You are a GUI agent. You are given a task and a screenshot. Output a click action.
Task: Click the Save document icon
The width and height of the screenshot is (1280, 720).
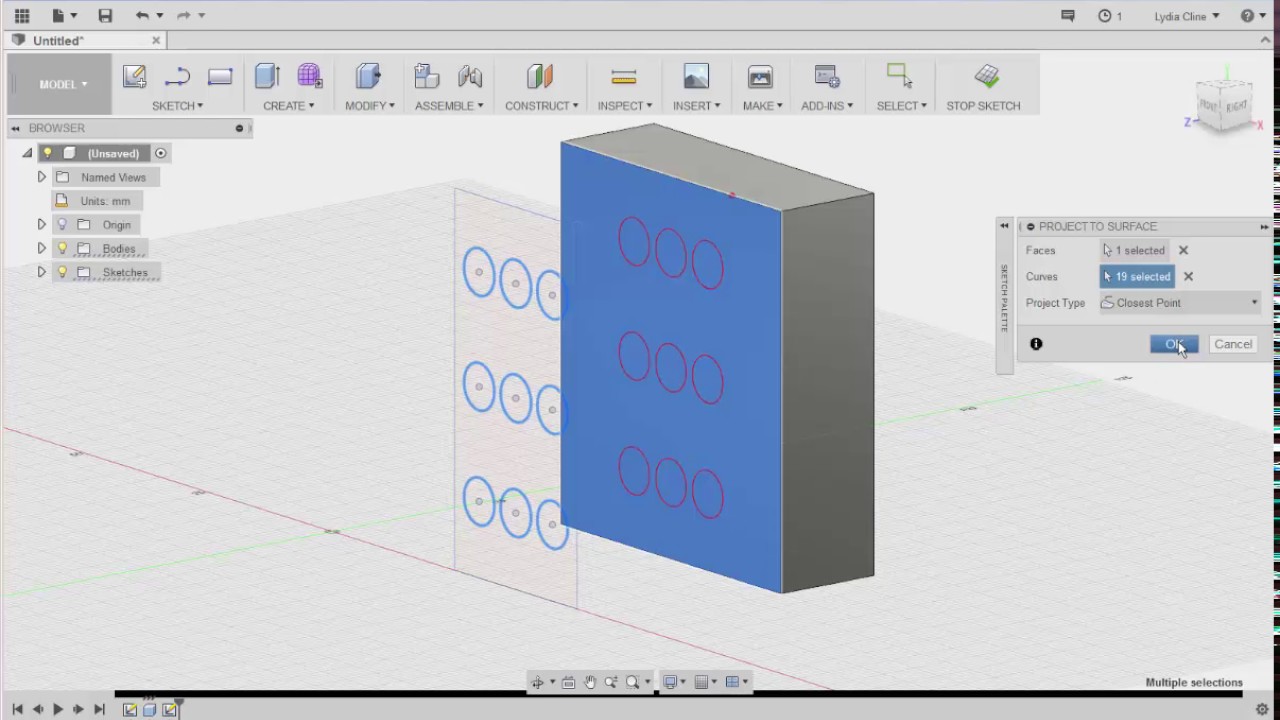click(104, 15)
